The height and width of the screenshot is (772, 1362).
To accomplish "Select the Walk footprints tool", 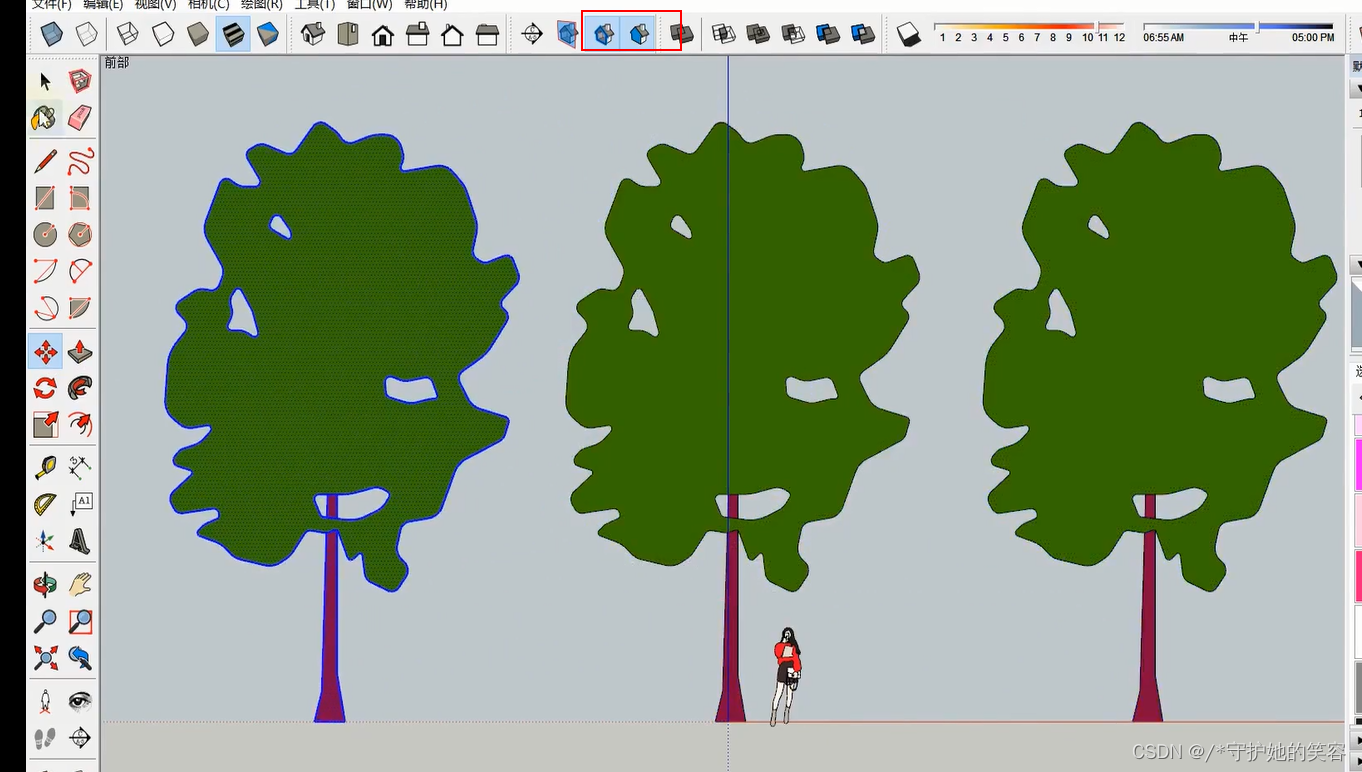I will click(x=45, y=738).
